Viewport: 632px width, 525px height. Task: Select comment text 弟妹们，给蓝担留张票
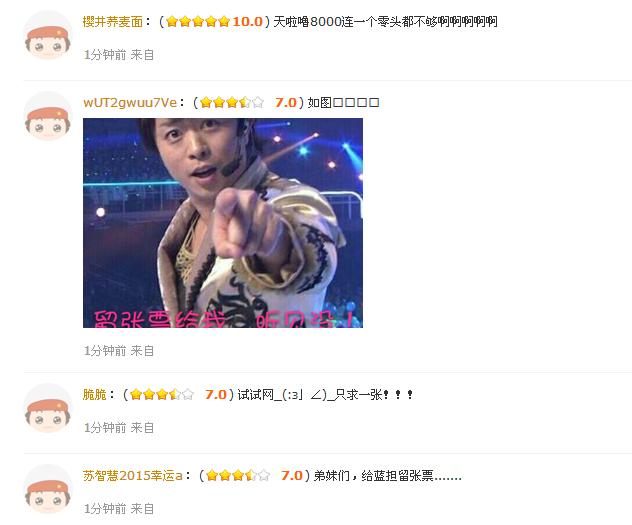(x=374, y=475)
